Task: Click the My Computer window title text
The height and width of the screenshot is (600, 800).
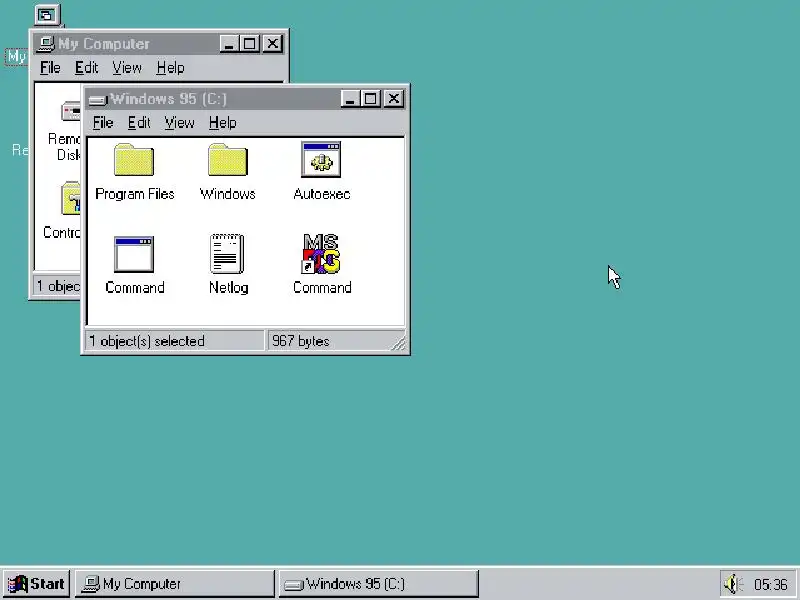Action: click(104, 44)
